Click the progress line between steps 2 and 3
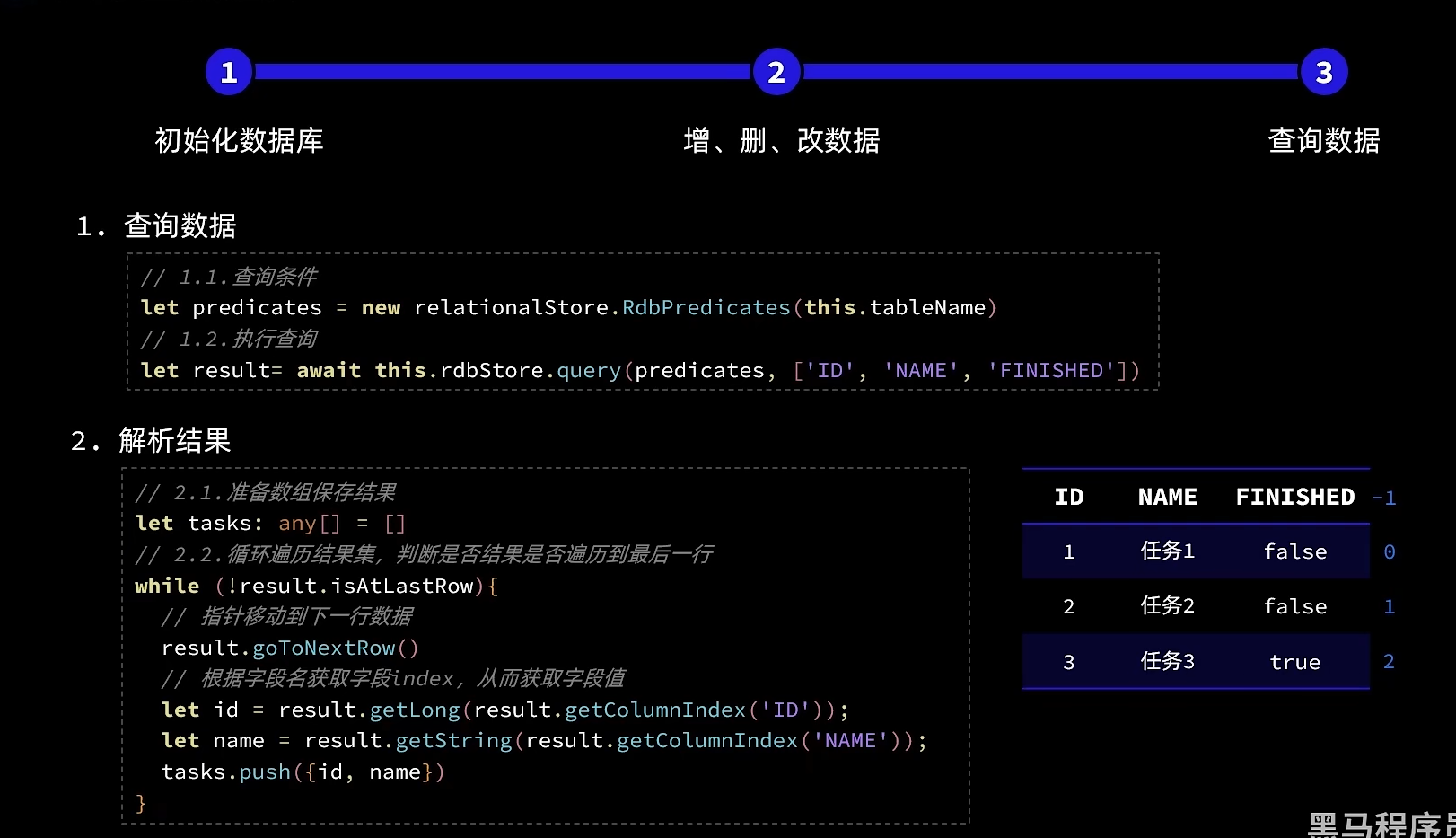This screenshot has width=1456, height=838. 1050,72
